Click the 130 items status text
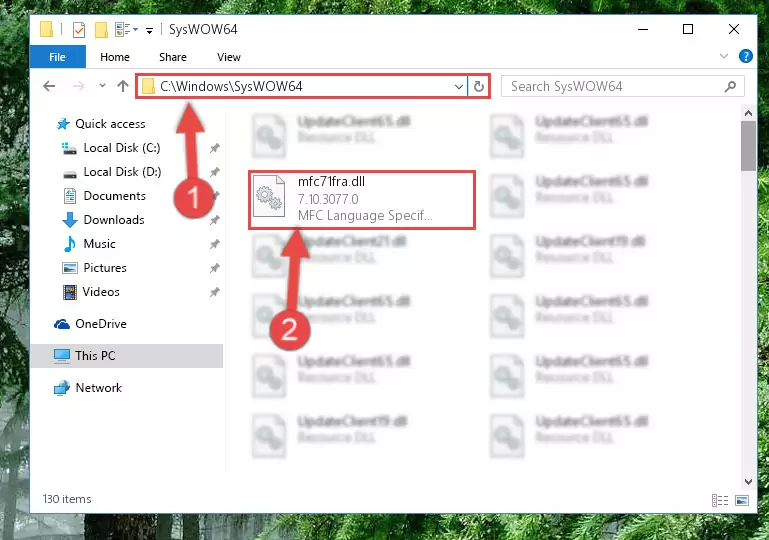Image resolution: width=769 pixels, height=540 pixels. [67, 499]
